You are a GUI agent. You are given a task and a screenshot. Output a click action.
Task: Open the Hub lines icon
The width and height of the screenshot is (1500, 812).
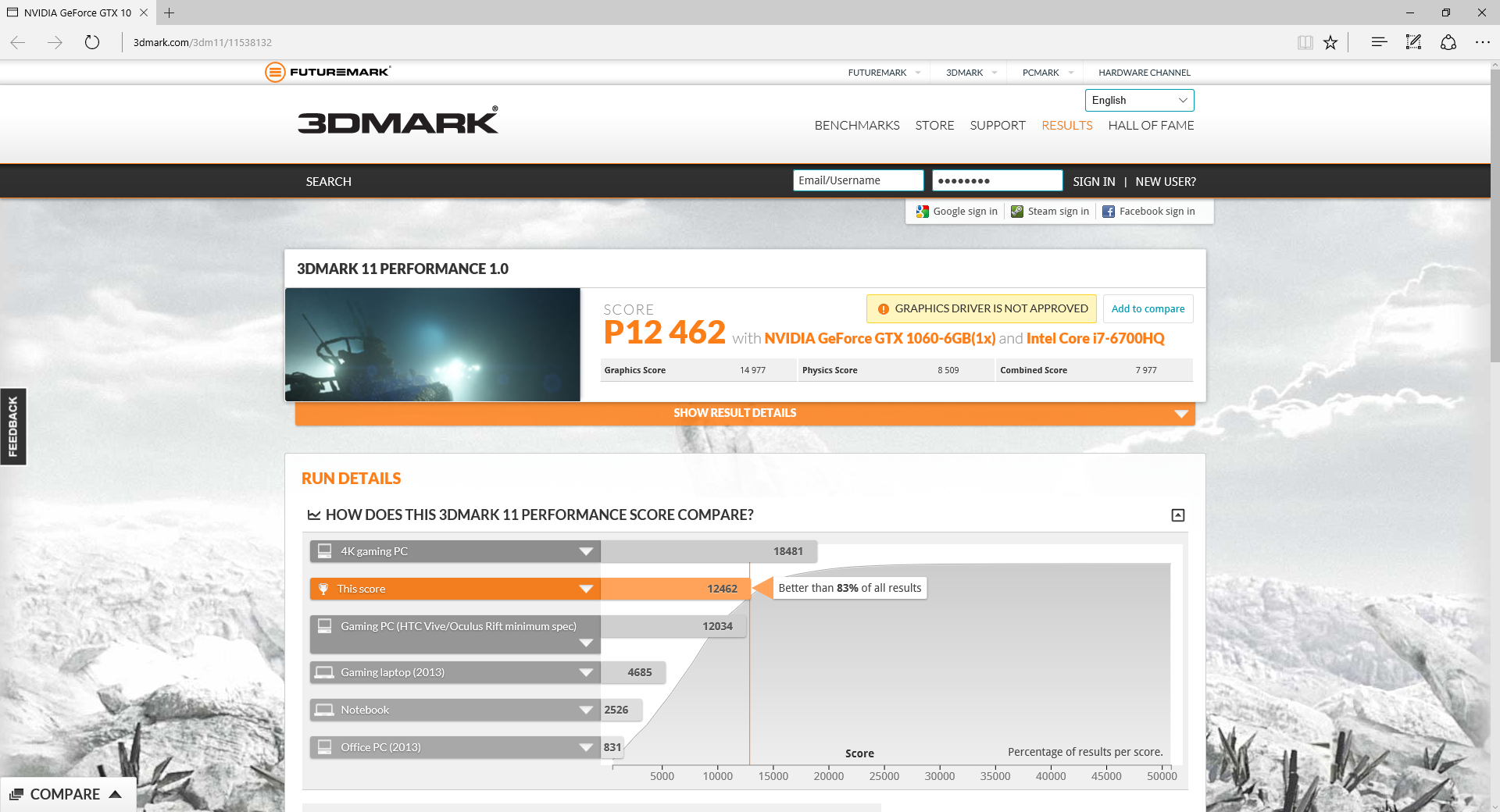pyautogui.click(x=1379, y=42)
